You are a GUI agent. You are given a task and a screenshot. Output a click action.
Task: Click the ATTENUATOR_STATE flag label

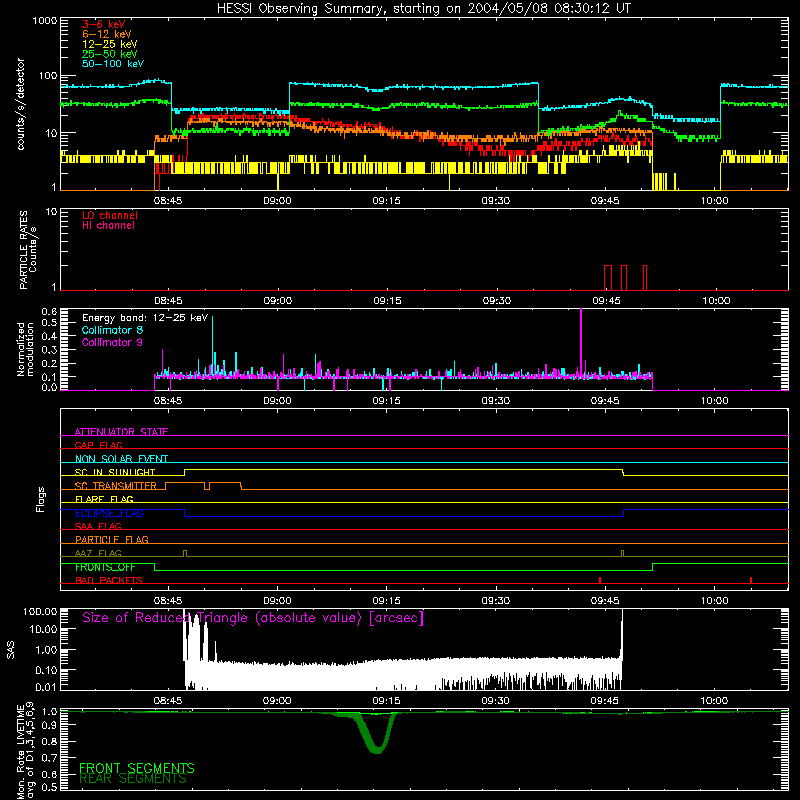coord(121,432)
